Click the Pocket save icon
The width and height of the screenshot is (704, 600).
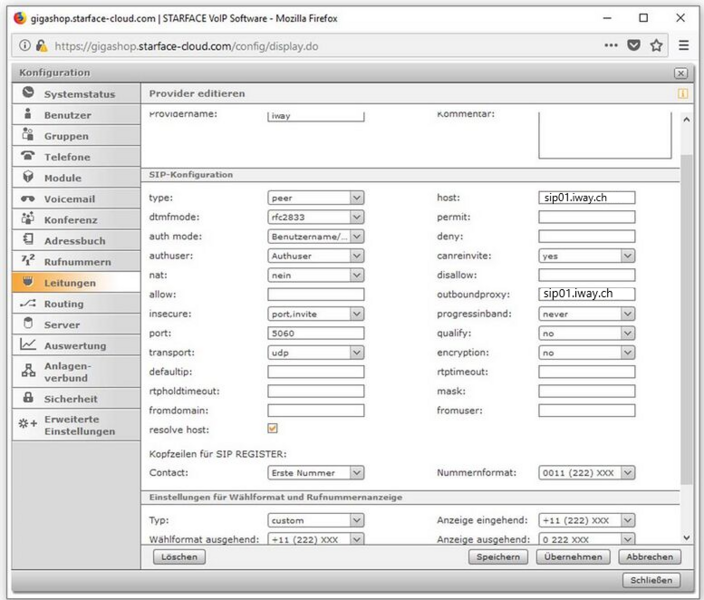point(634,45)
